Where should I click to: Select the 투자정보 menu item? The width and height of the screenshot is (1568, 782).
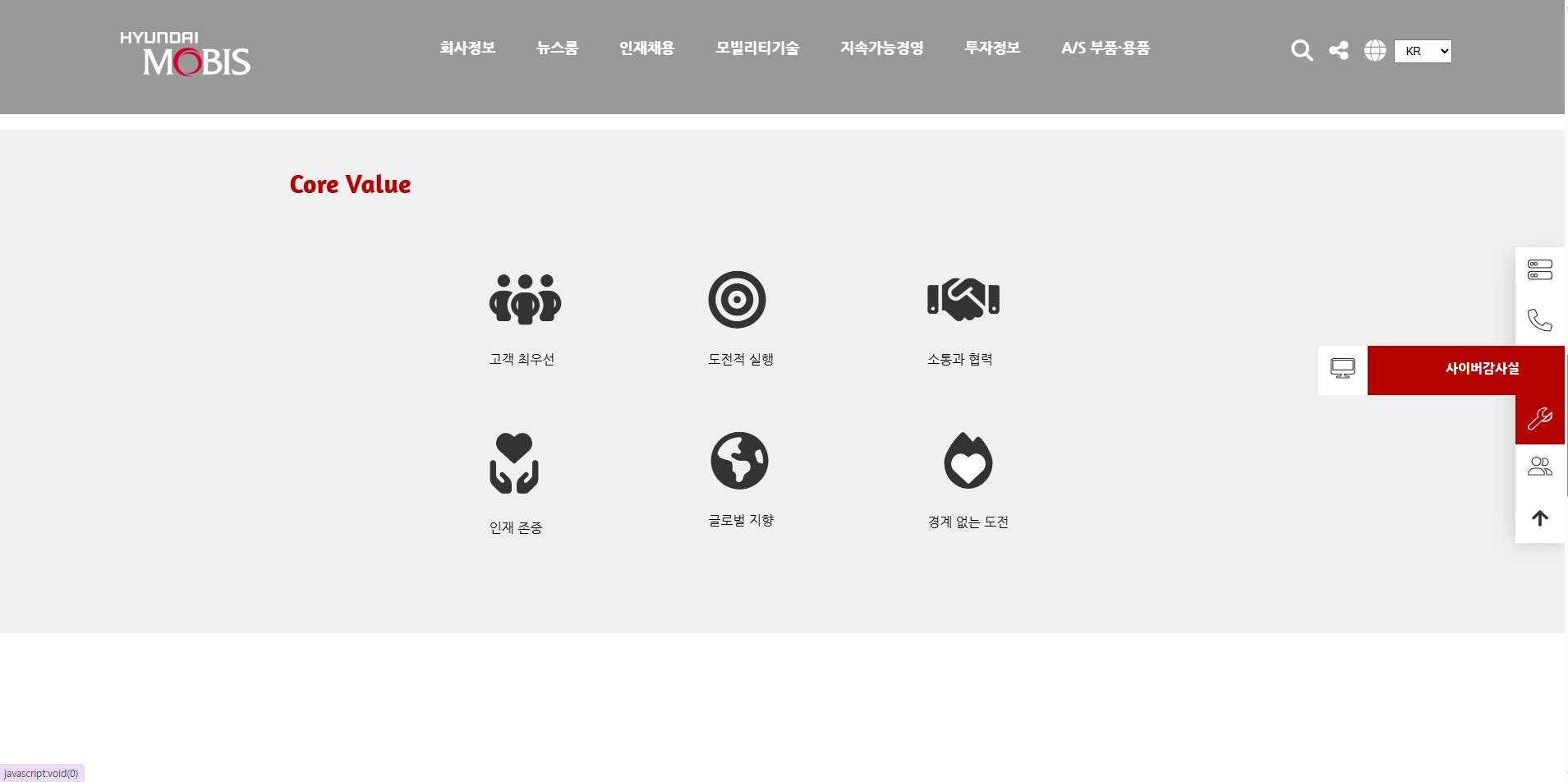[x=991, y=48]
